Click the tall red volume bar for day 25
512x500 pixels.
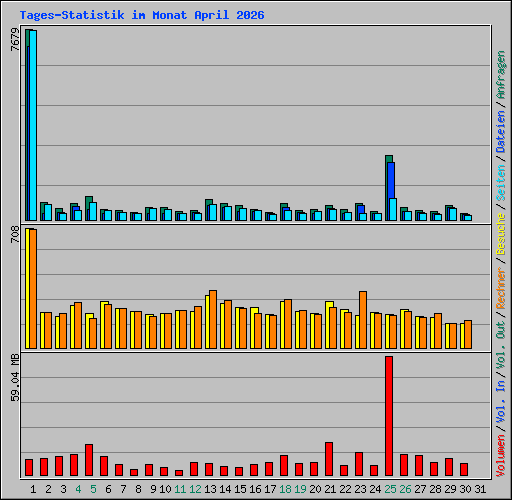pyautogui.click(x=389, y=416)
